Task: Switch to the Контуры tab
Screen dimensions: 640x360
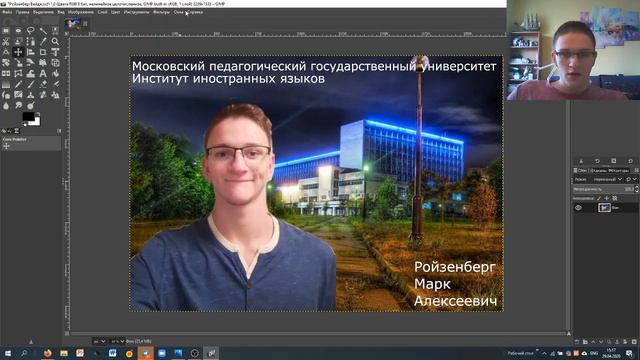Action: pos(618,170)
